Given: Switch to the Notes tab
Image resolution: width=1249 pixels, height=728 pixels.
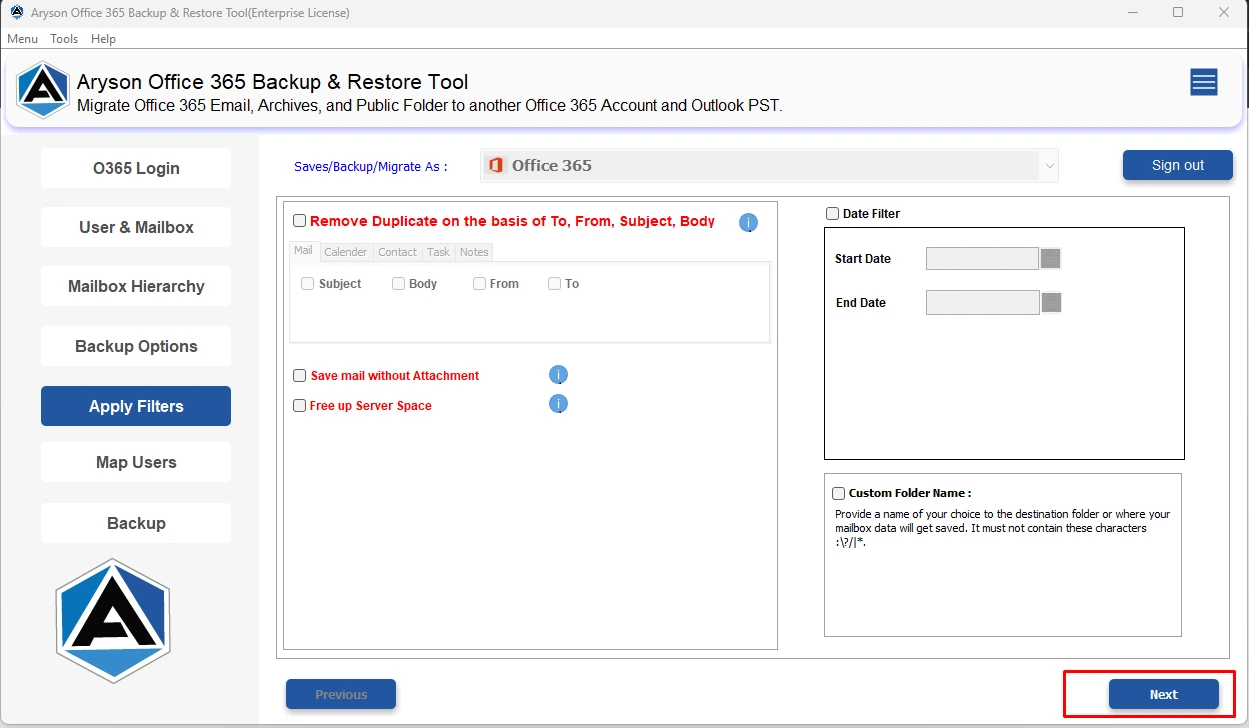Looking at the screenshot, I should click(474, 252).
